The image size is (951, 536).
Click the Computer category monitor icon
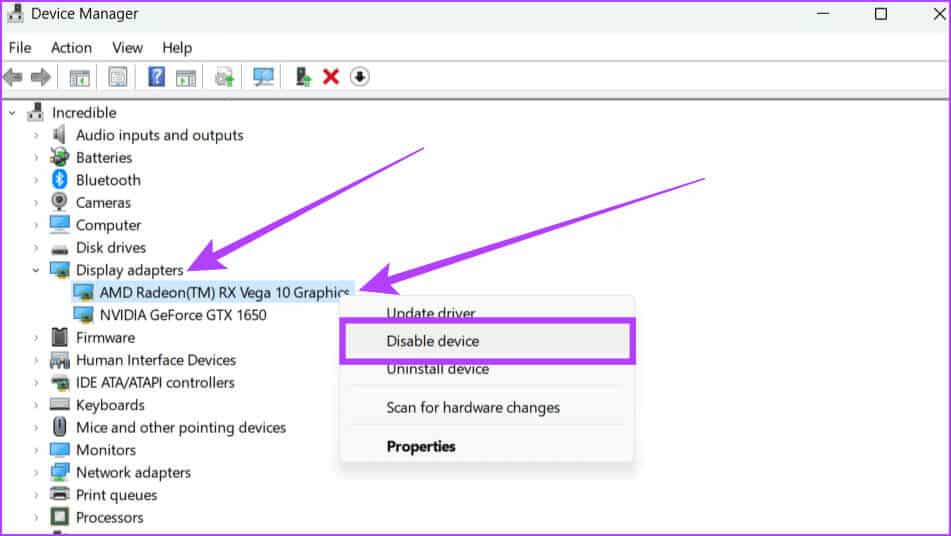[x=59, y=224]
